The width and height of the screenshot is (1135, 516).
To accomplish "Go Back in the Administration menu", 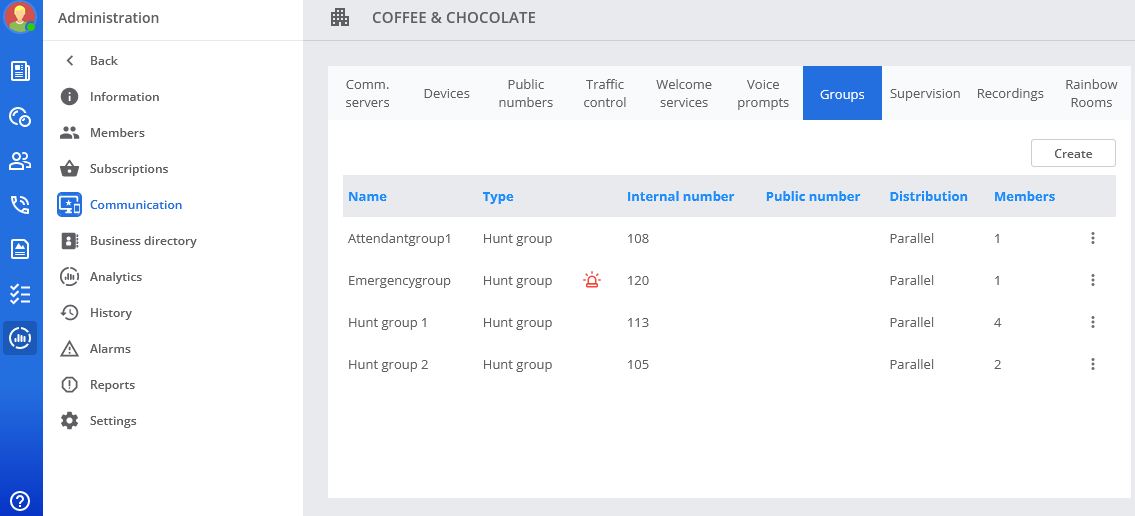I will click(103, 61).
